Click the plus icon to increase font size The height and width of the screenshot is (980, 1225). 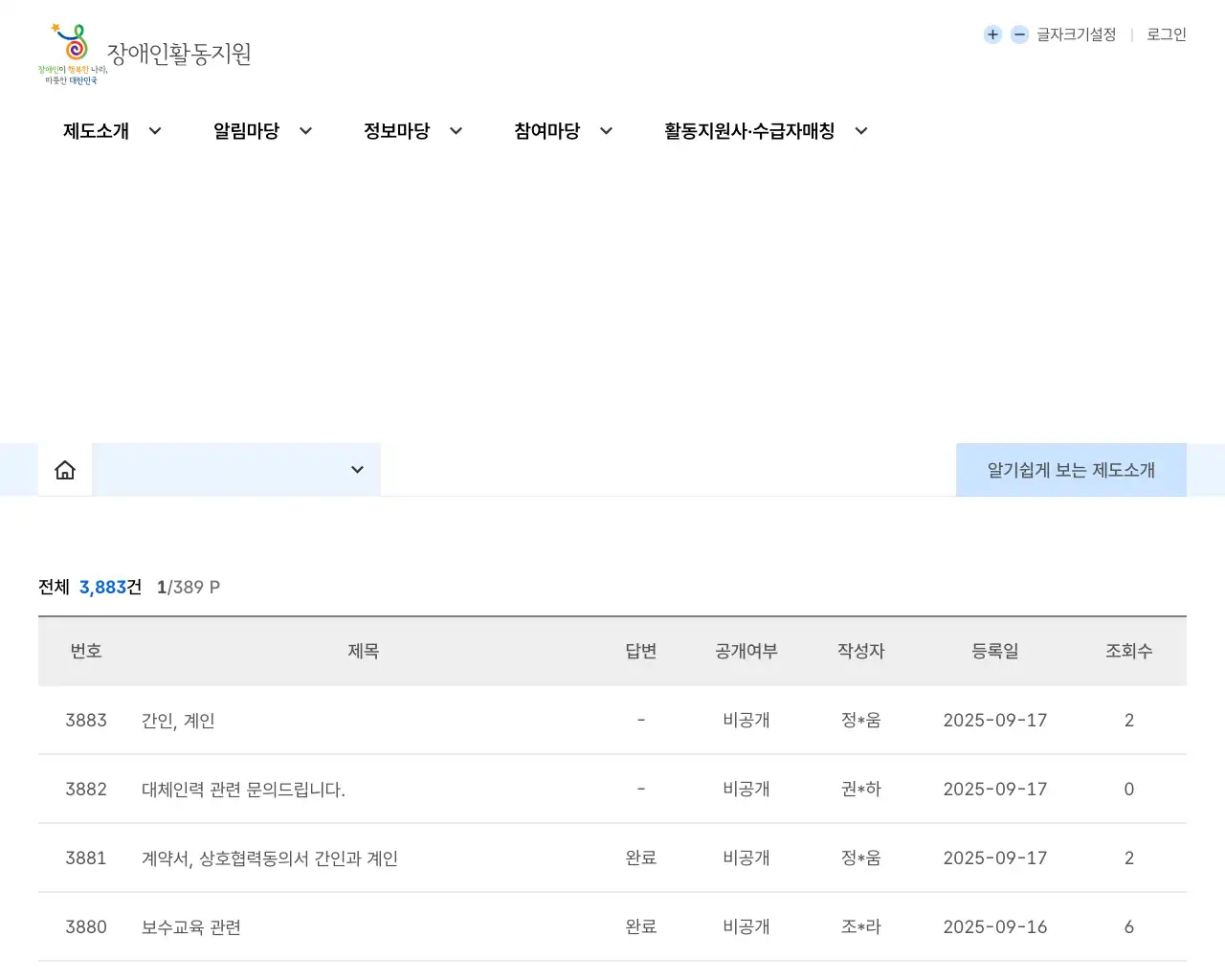(992, 34)
